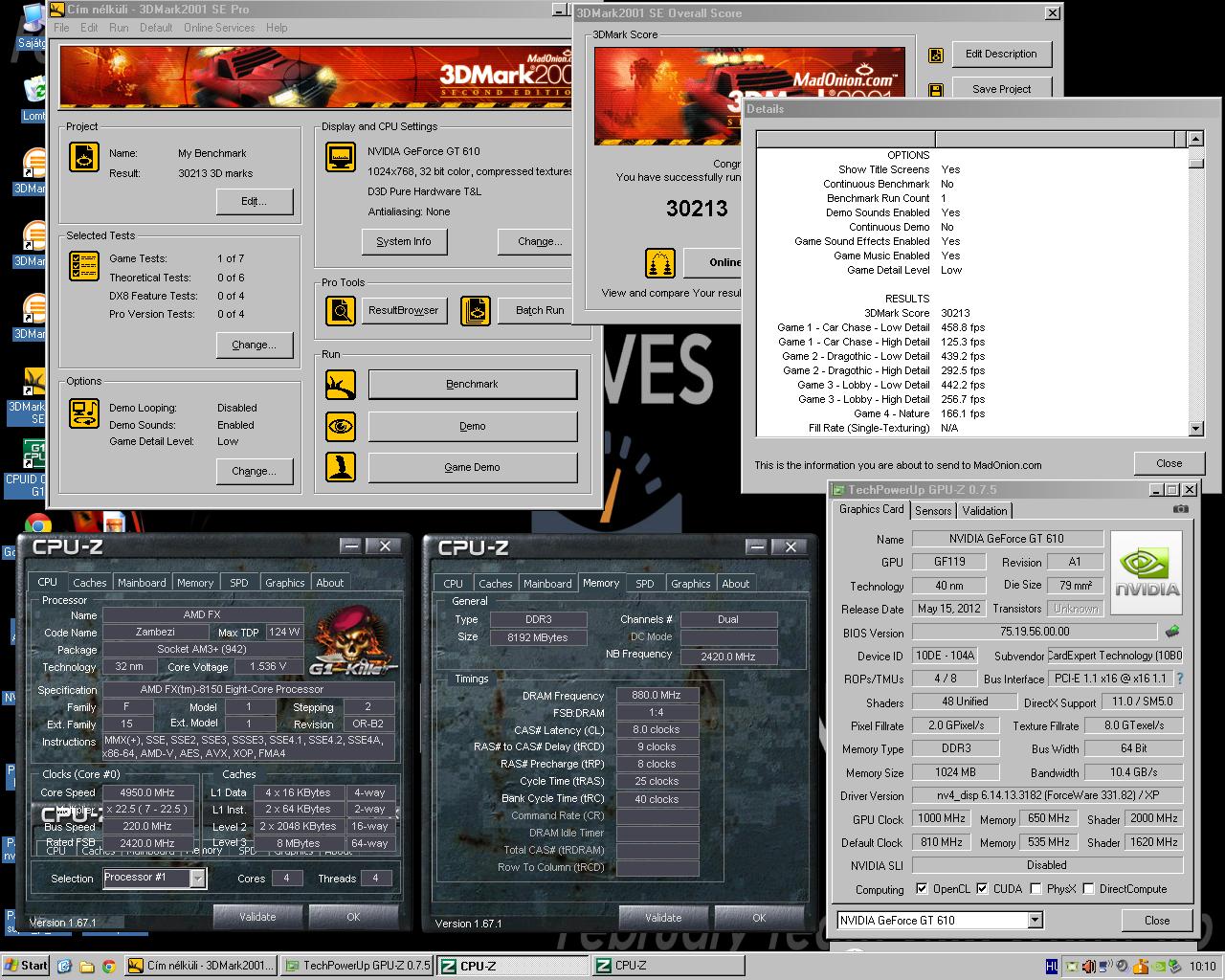Uncheck the OpenCL checkbox in GPU-Z
1225x980 pixels.
(922, 888)
